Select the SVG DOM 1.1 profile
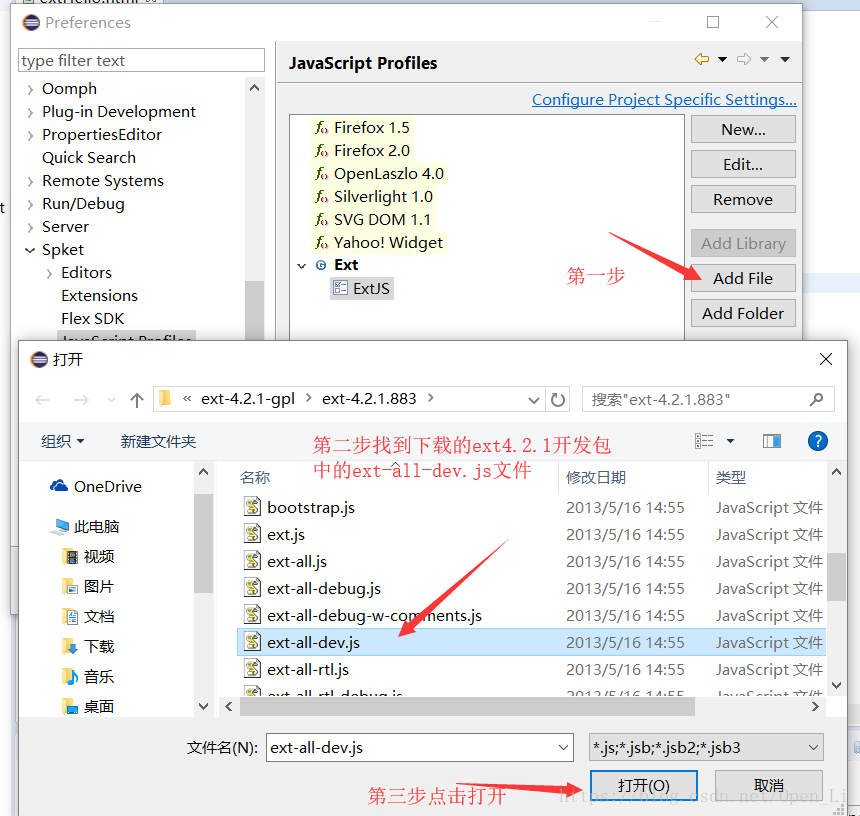Screen dimensions: 860x816 pyautogui.click(x=372, y=219)
